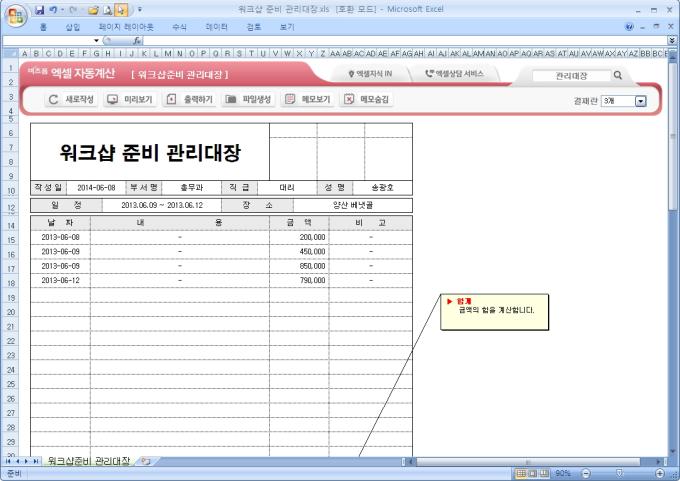Image resolution: width=680 pixels, height=481 pixels.
Task: Click the 관리대장 search field
Action: coord(571,75)
